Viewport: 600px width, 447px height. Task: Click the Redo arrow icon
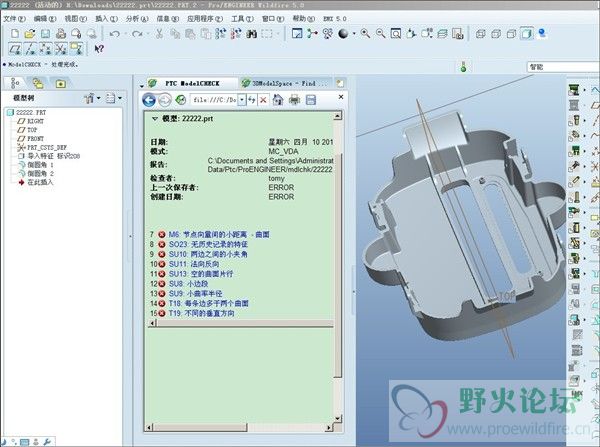coord(136,34)
